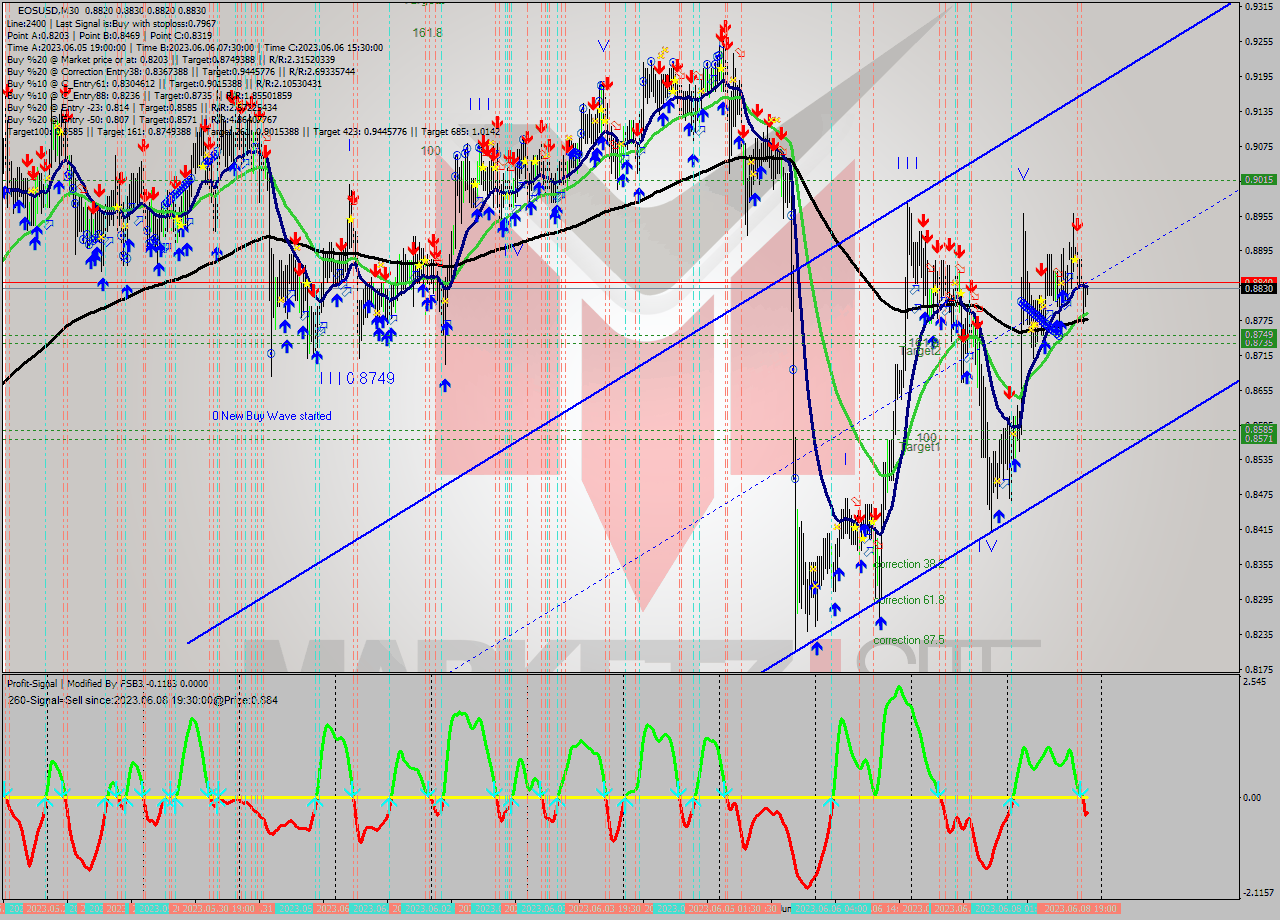The height and width of the screenshot is (920, 1280).
Task: Click the green 0.9015 price tag
Action: pyautogui.click(x=1257, y=180)
